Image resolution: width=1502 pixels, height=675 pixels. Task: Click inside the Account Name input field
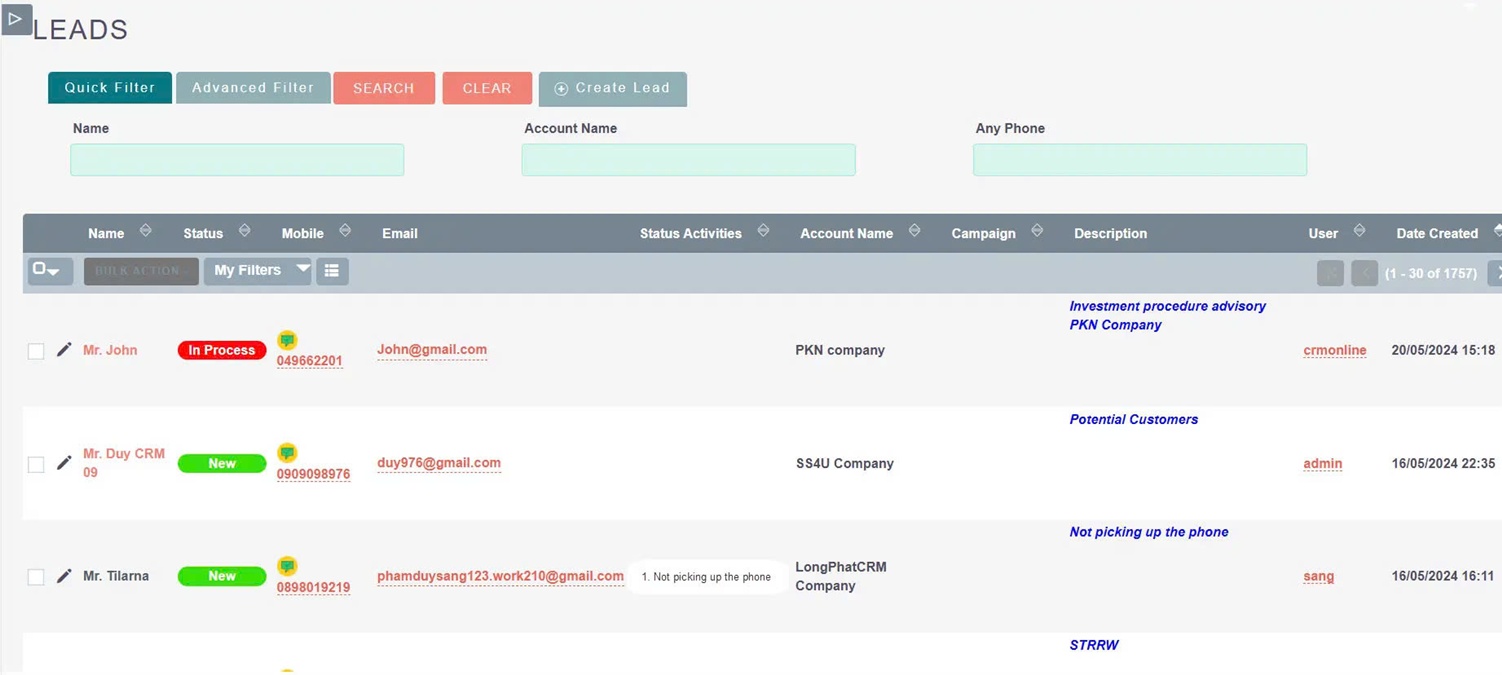(688, 160)
